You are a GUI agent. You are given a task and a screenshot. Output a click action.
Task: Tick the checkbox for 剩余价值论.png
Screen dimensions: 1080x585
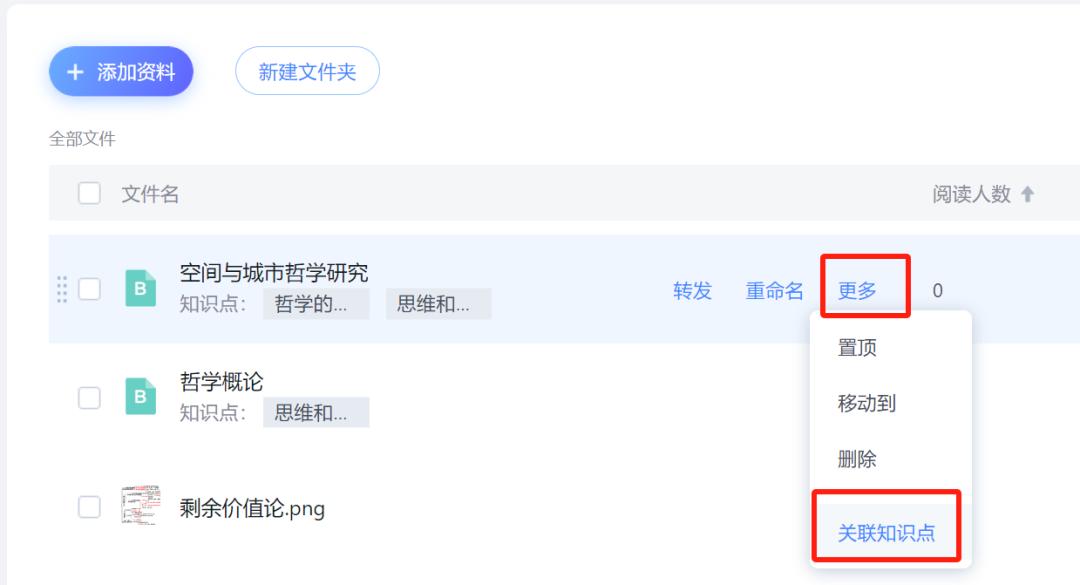tap(90, 508)
